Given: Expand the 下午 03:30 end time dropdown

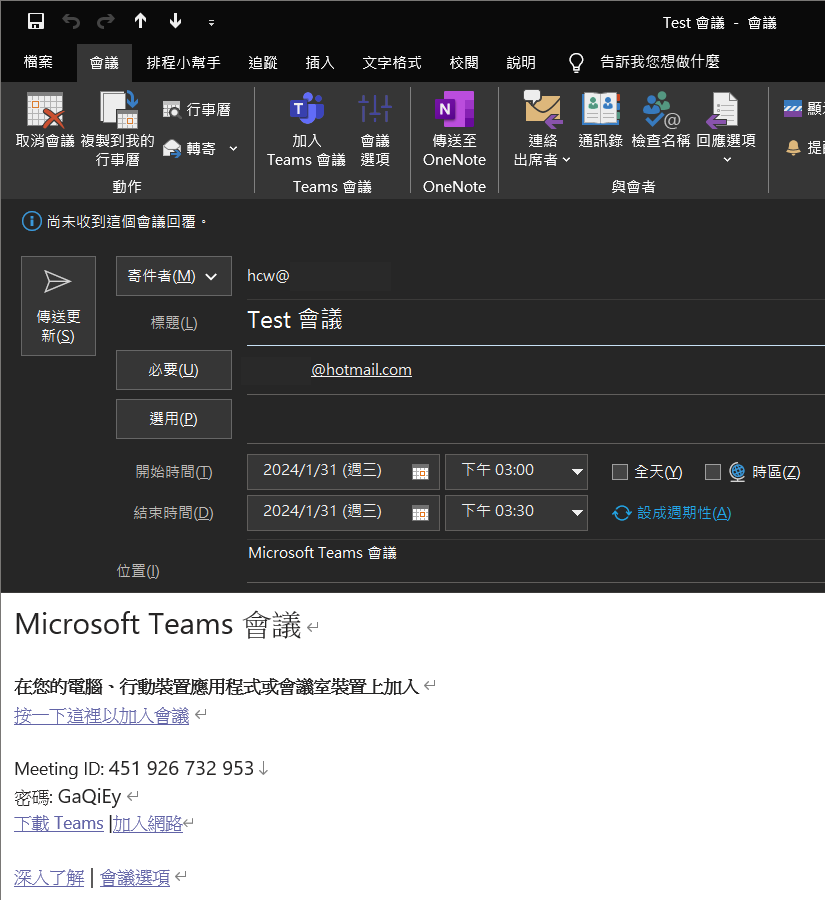Looking at the screenshot, I should point(577,513).
